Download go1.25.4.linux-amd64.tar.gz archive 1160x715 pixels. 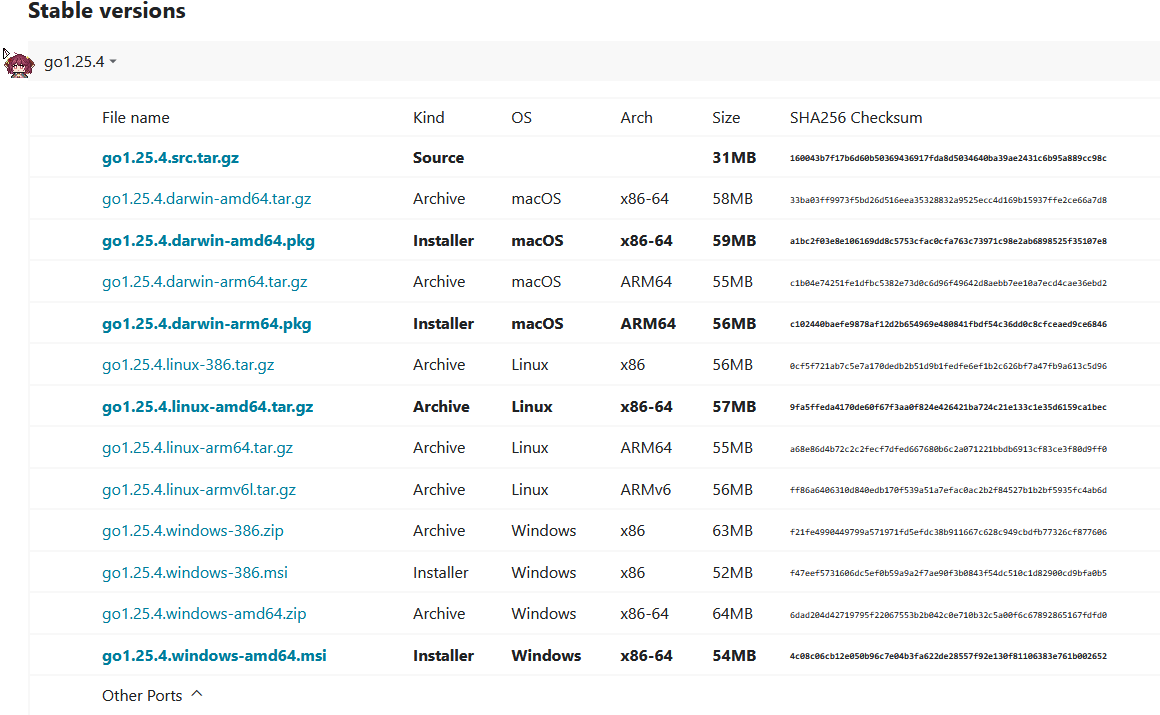coord(207,407)
